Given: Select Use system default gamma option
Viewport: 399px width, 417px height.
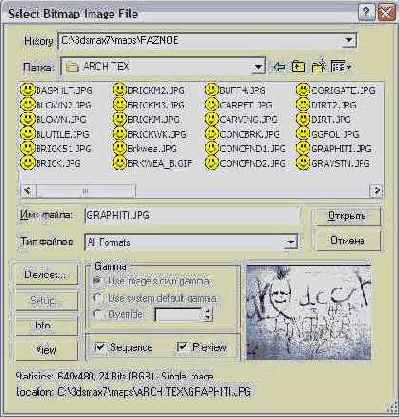Looking at the screenshot, I should coord(98,298).
